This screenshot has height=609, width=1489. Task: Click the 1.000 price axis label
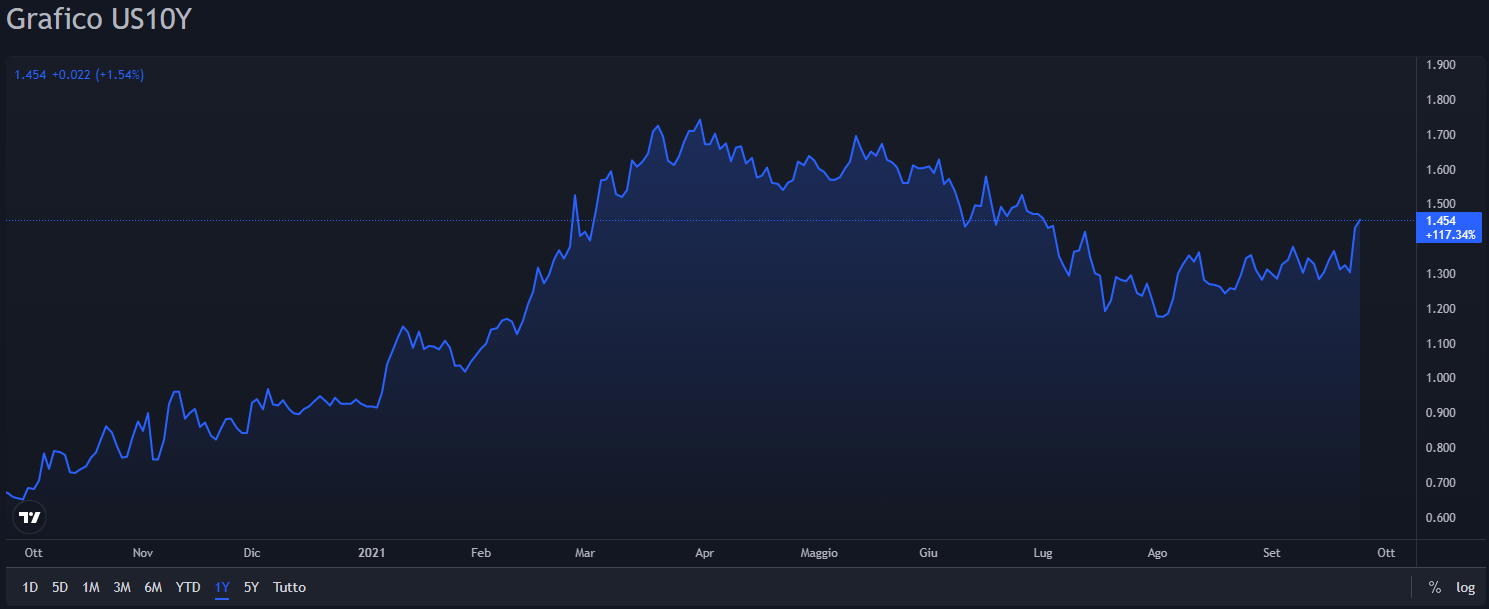1441,378
